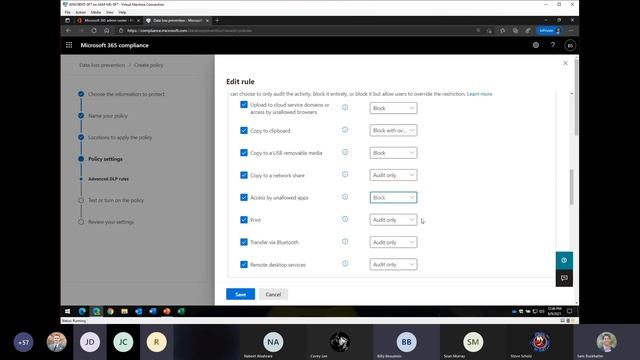The width and height of the screenshot is (640, 360).
Task: Open Excel from the taskbar
Action: click(181, 311)
